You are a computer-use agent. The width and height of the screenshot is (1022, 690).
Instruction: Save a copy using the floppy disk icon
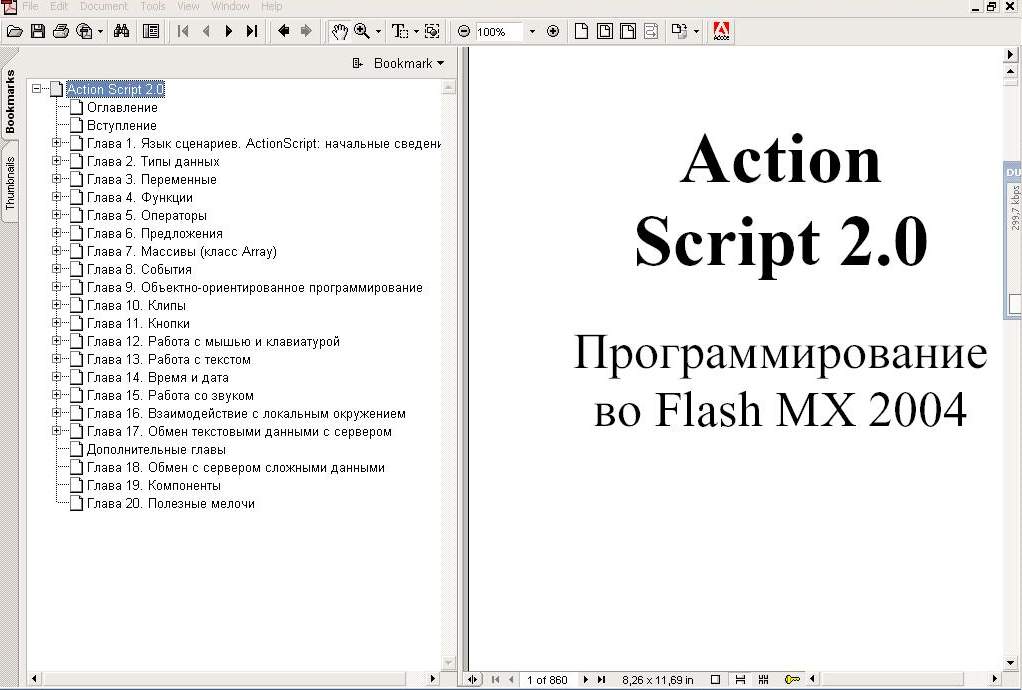click(38, 31)
